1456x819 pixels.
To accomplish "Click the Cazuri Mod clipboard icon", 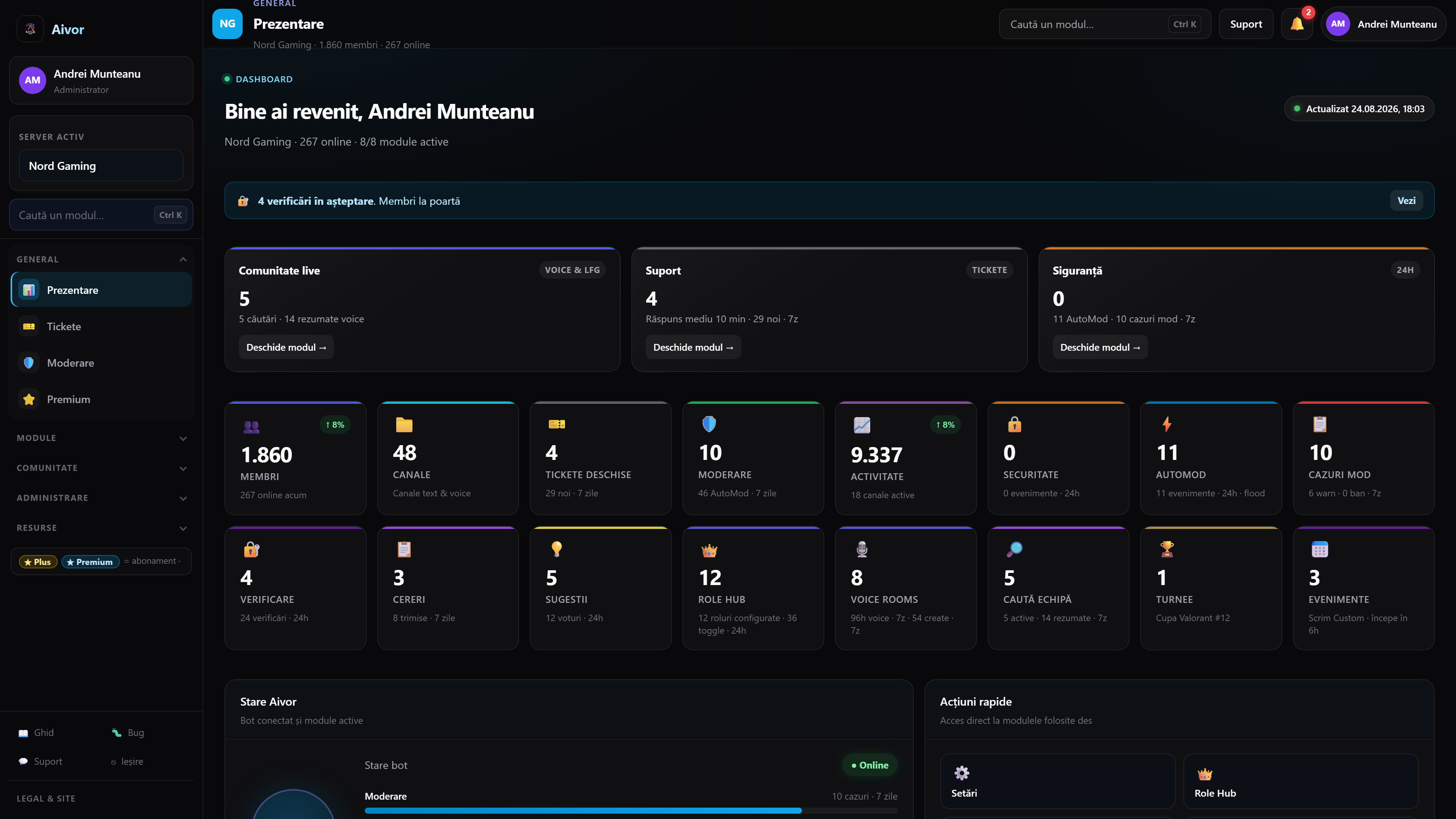I will coord(1320,424).
